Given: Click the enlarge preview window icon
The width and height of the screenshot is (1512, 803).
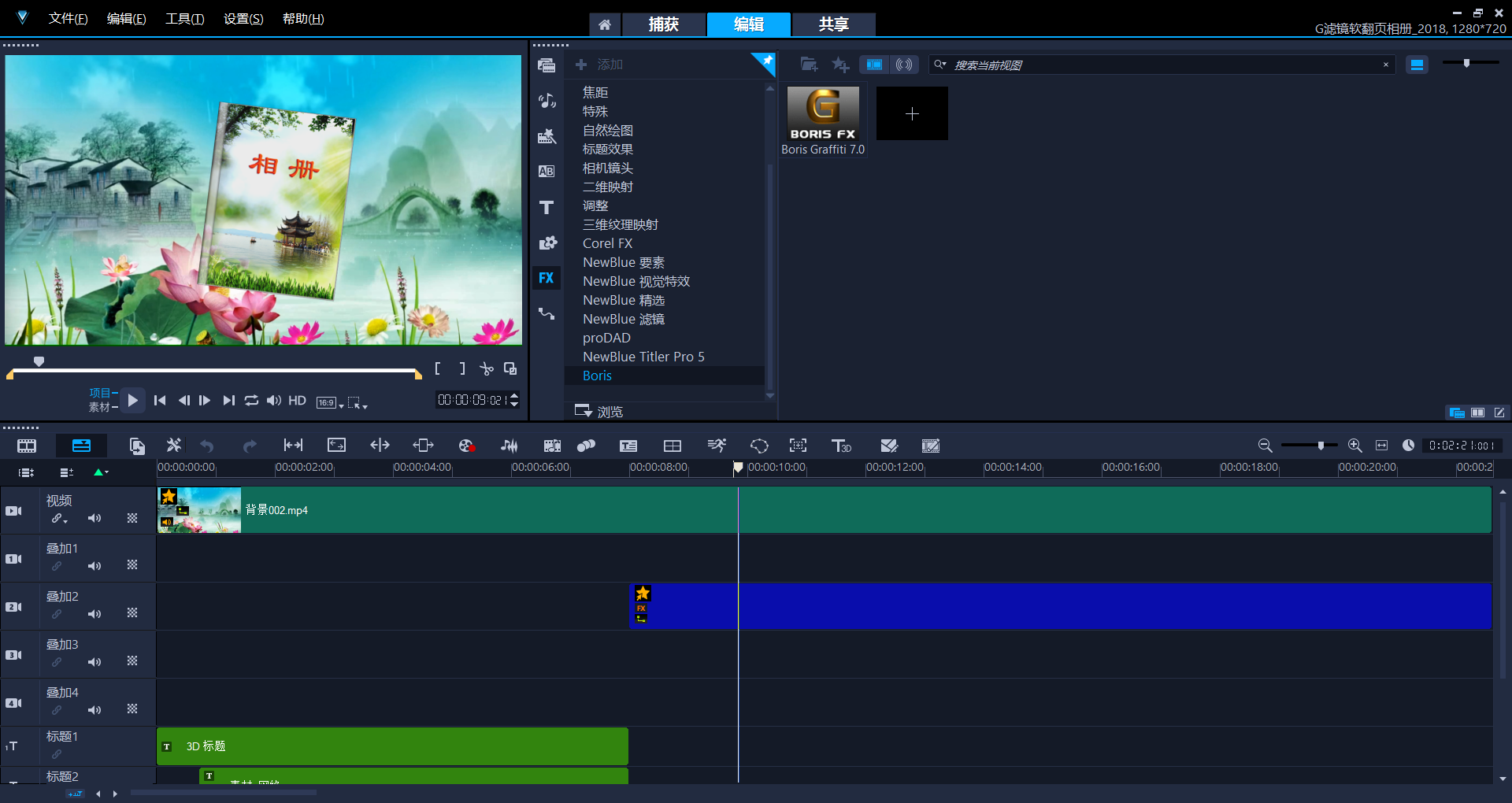Looking at the screenshot, I should coord(510,368).
